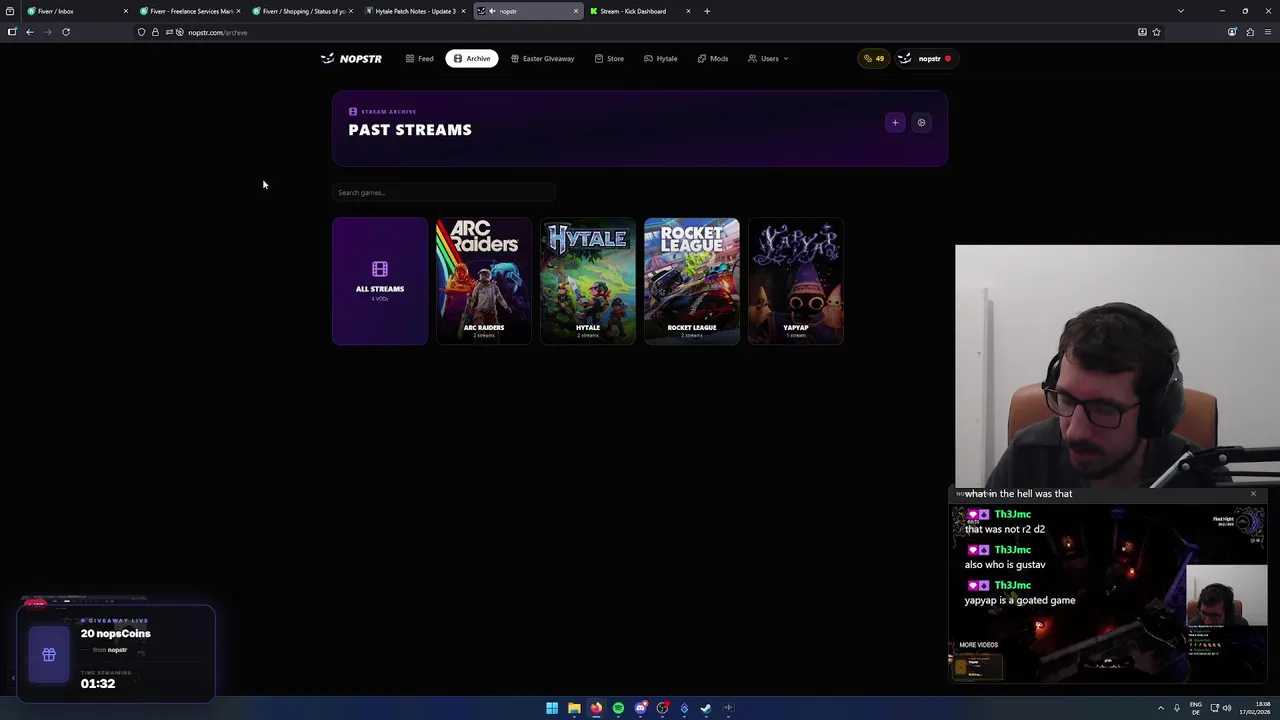Open the ENG DE language switcher
This screenshot has width=1280, height=720.
(x=1195, y=708)
